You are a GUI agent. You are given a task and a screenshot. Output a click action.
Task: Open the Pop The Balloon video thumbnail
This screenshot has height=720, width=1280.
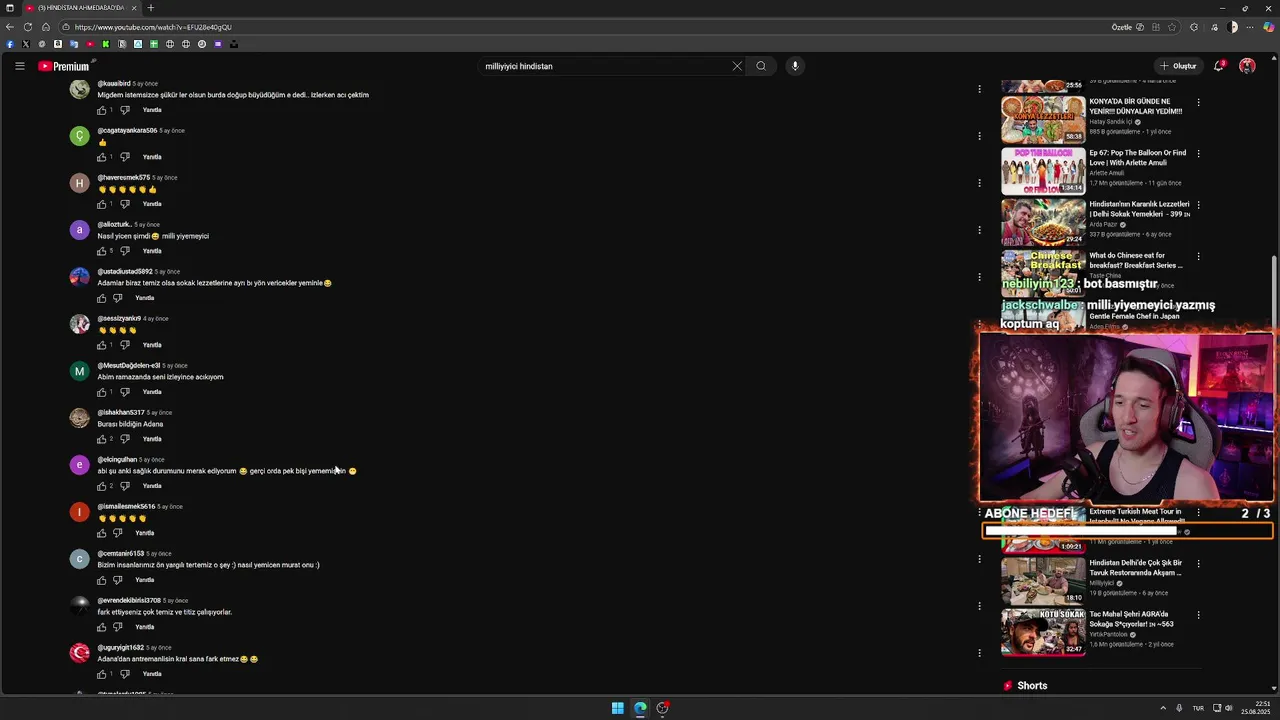pos(1043,171)
